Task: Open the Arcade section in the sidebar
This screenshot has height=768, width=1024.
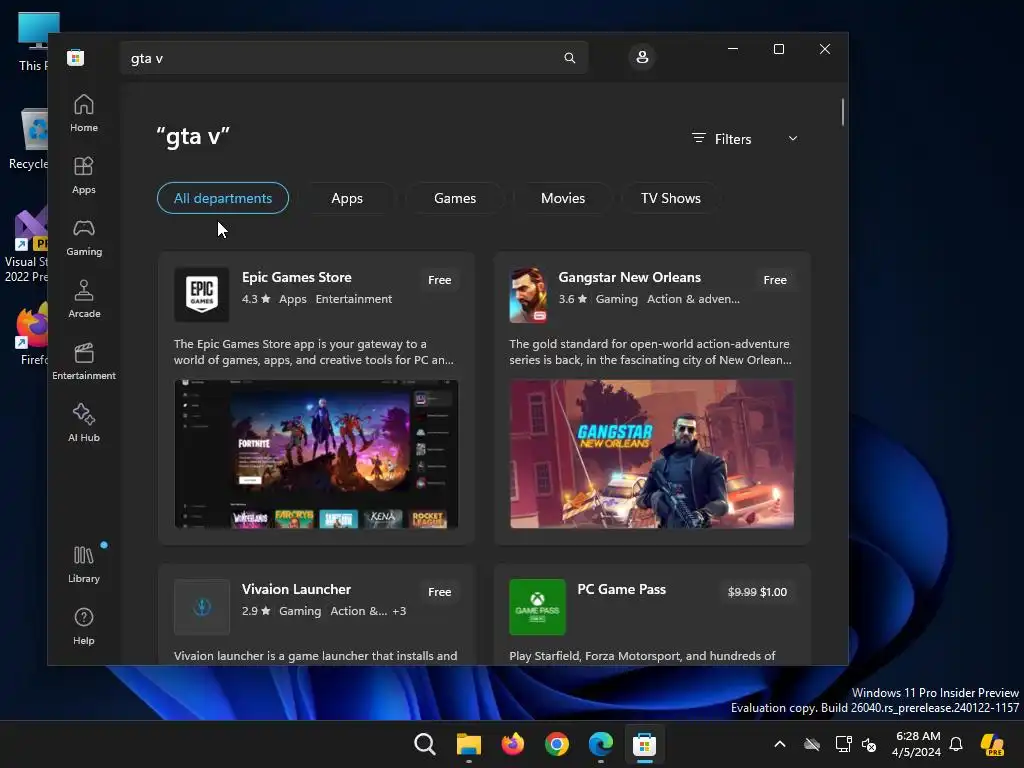Action: coord(84,300)
